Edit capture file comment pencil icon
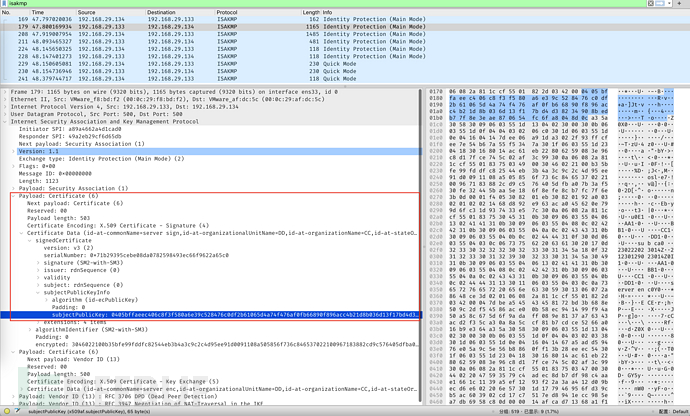The width and height of the screenshot is (690, 416). [17, 411]
